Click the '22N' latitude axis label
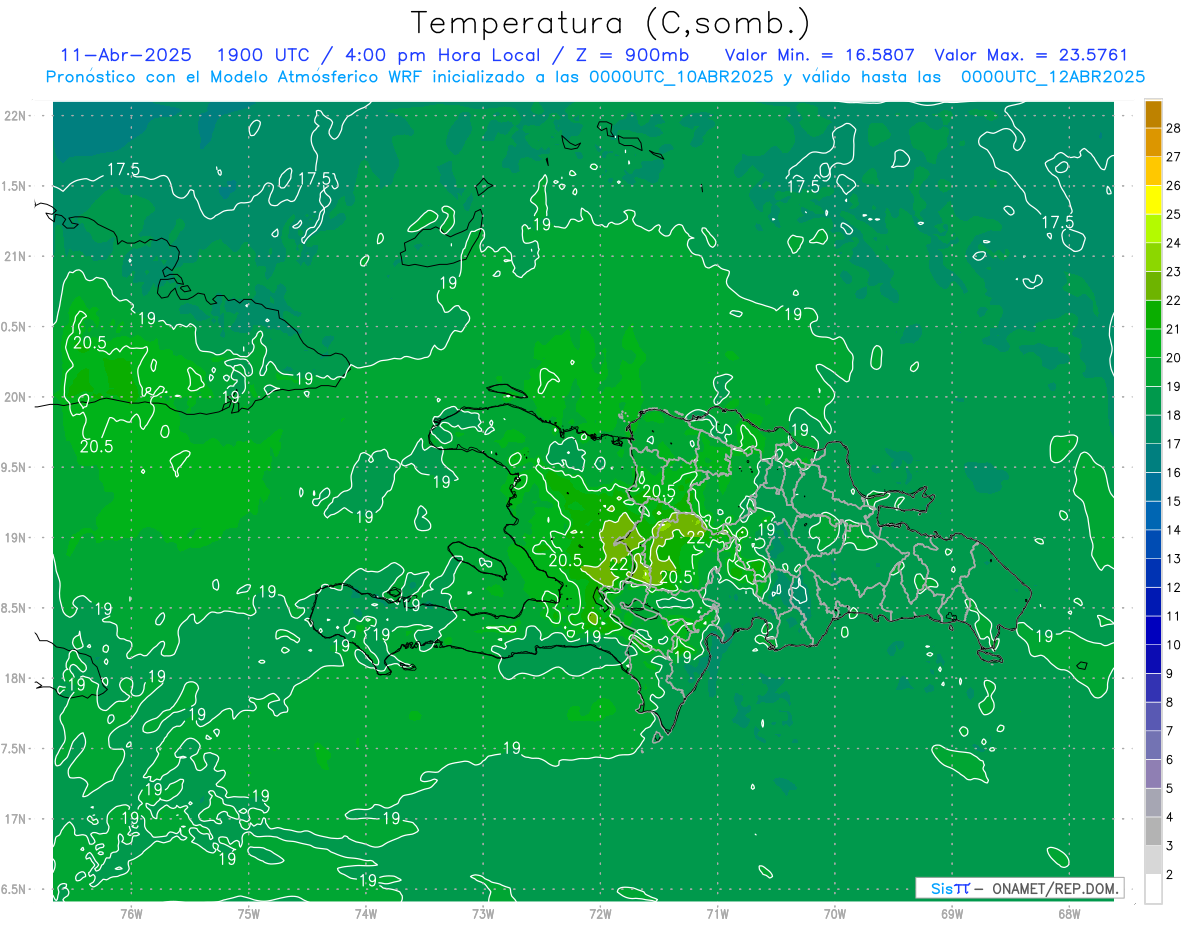This screenshot has height=927, width=1200. pos(14,116)
